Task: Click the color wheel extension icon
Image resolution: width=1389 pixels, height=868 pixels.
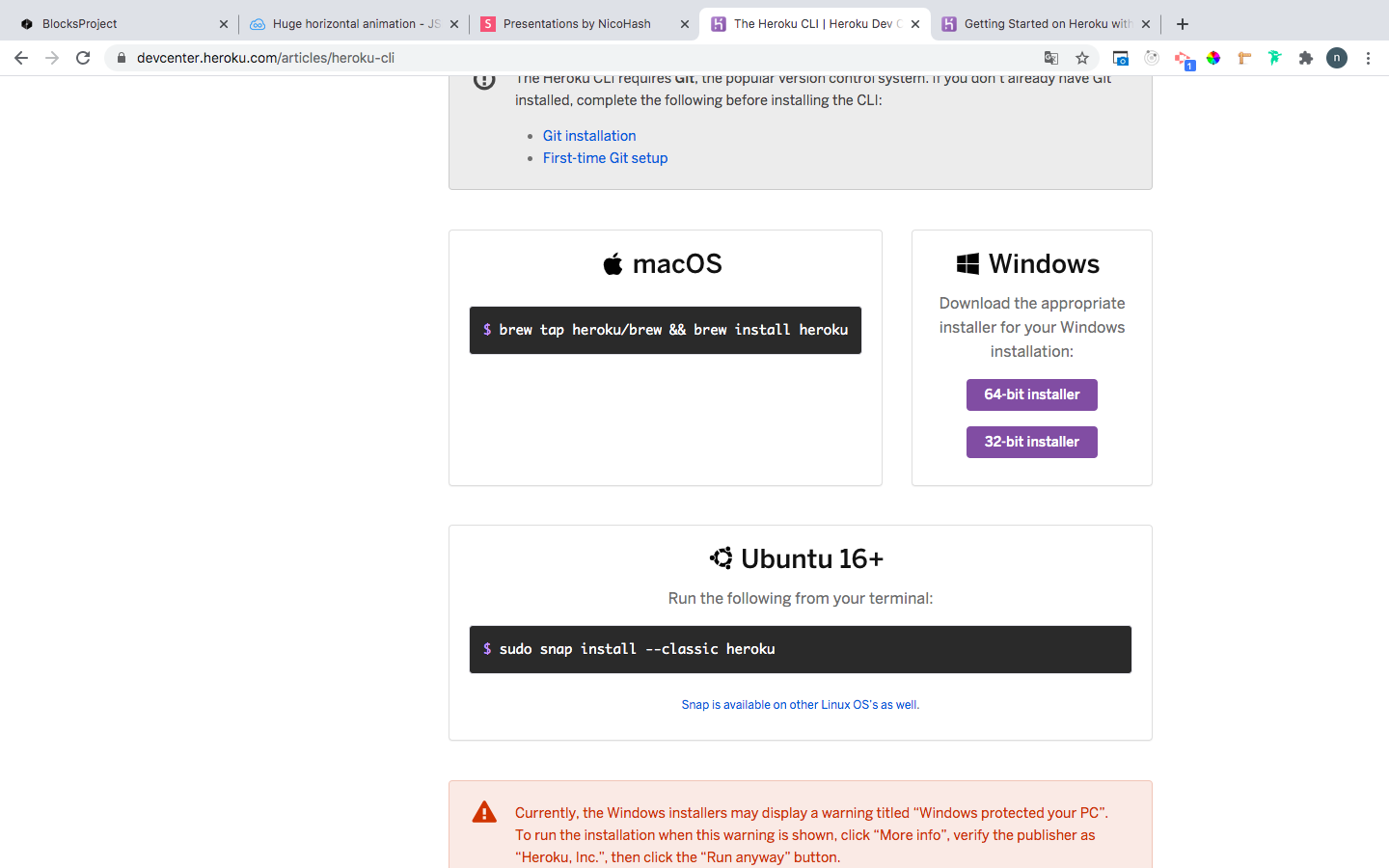Action: click(1213, 58)
